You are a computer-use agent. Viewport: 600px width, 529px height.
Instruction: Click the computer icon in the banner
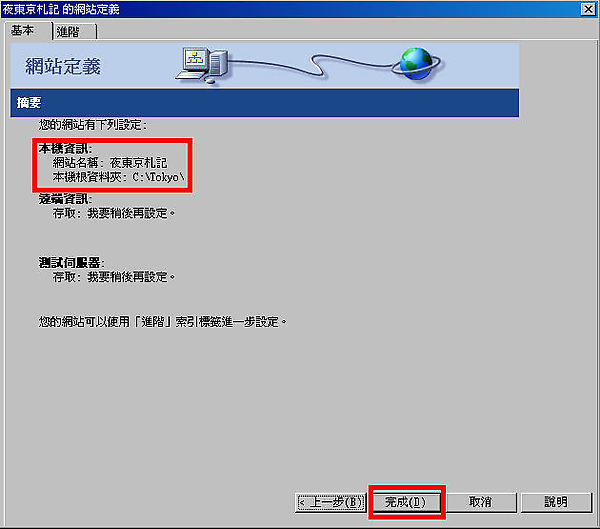click(x=202, y=64)
